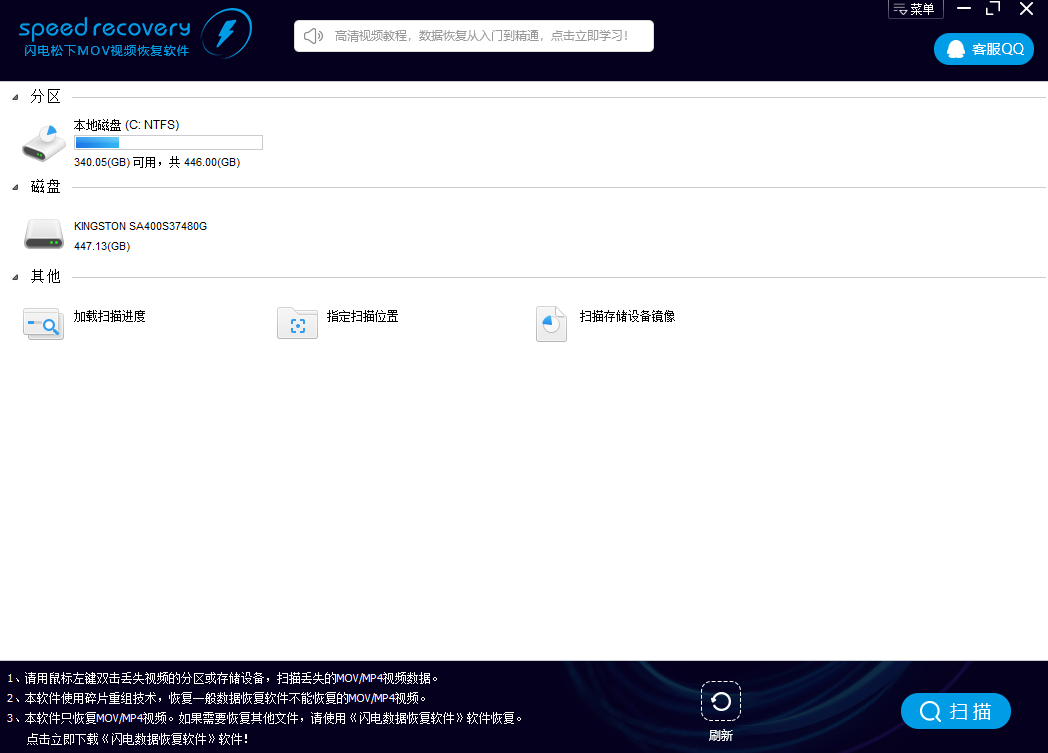
Task: Click 闪电松下MOV视频恢复软件 subtitle
Action: pyautogui.click(x=107, y=51)
